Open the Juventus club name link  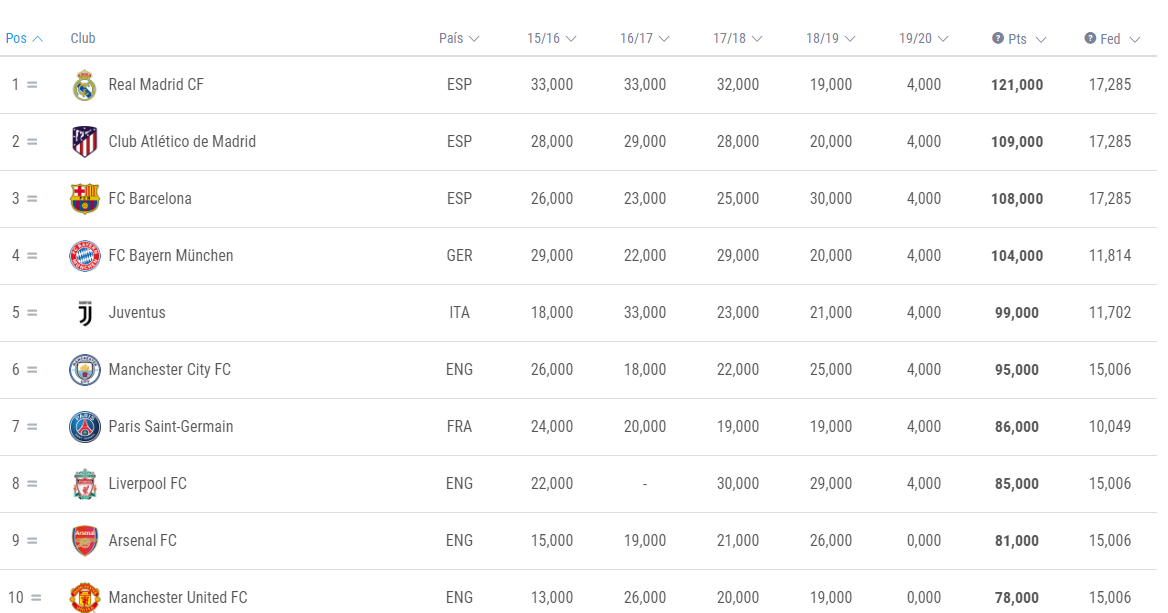[x=137, y=313]
